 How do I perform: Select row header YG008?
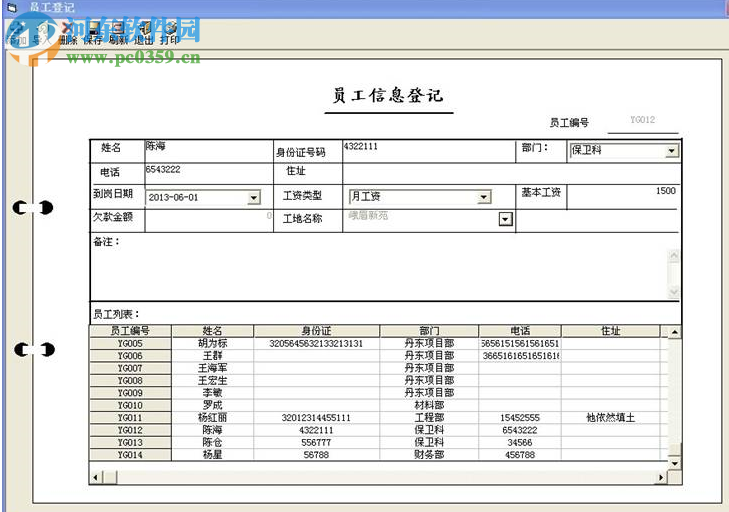click(x=130, y=380)
